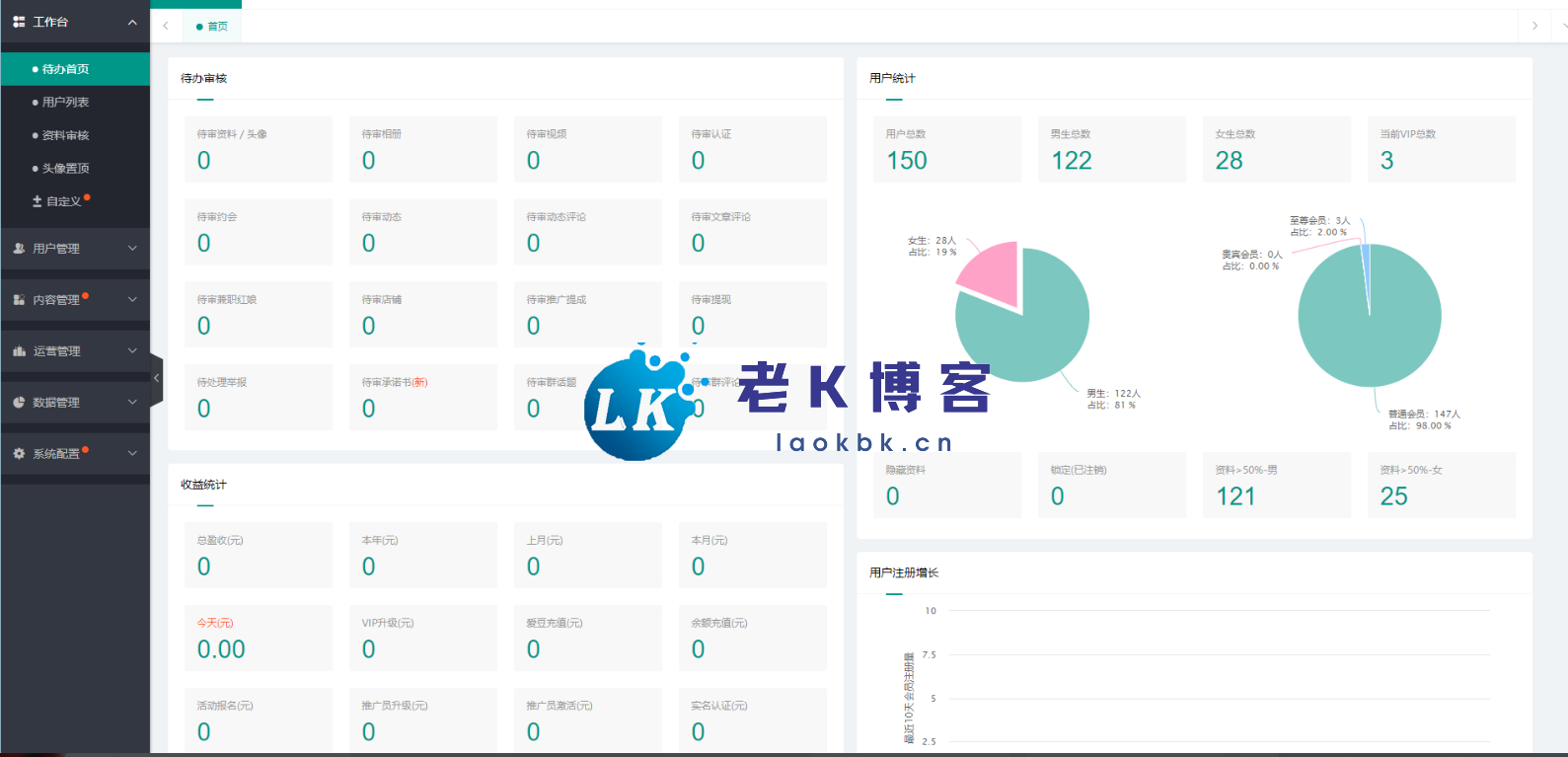Image resolution: width=1568 pixels, height=757 pixels.
Task: Click the 系统配置 gear icon
Action: click(x=19, y=454)
